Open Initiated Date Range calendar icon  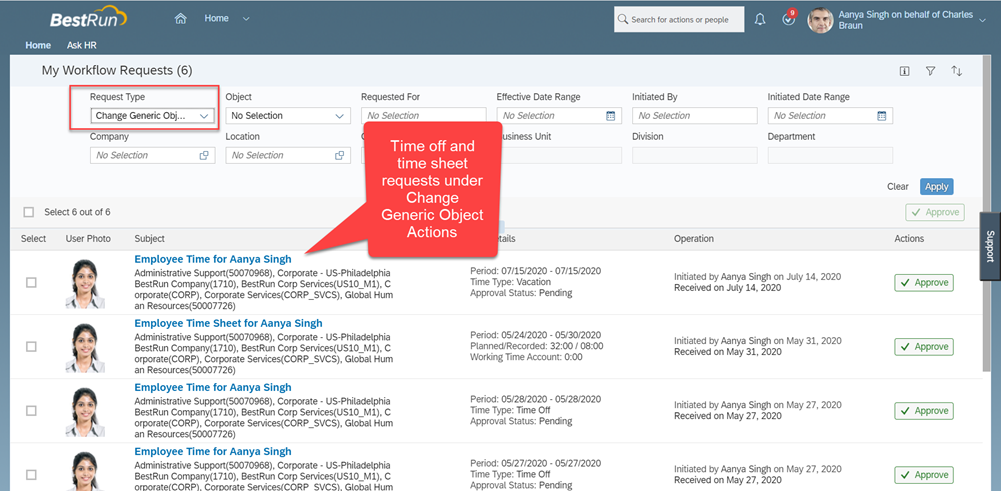click(x=882, y=116)
